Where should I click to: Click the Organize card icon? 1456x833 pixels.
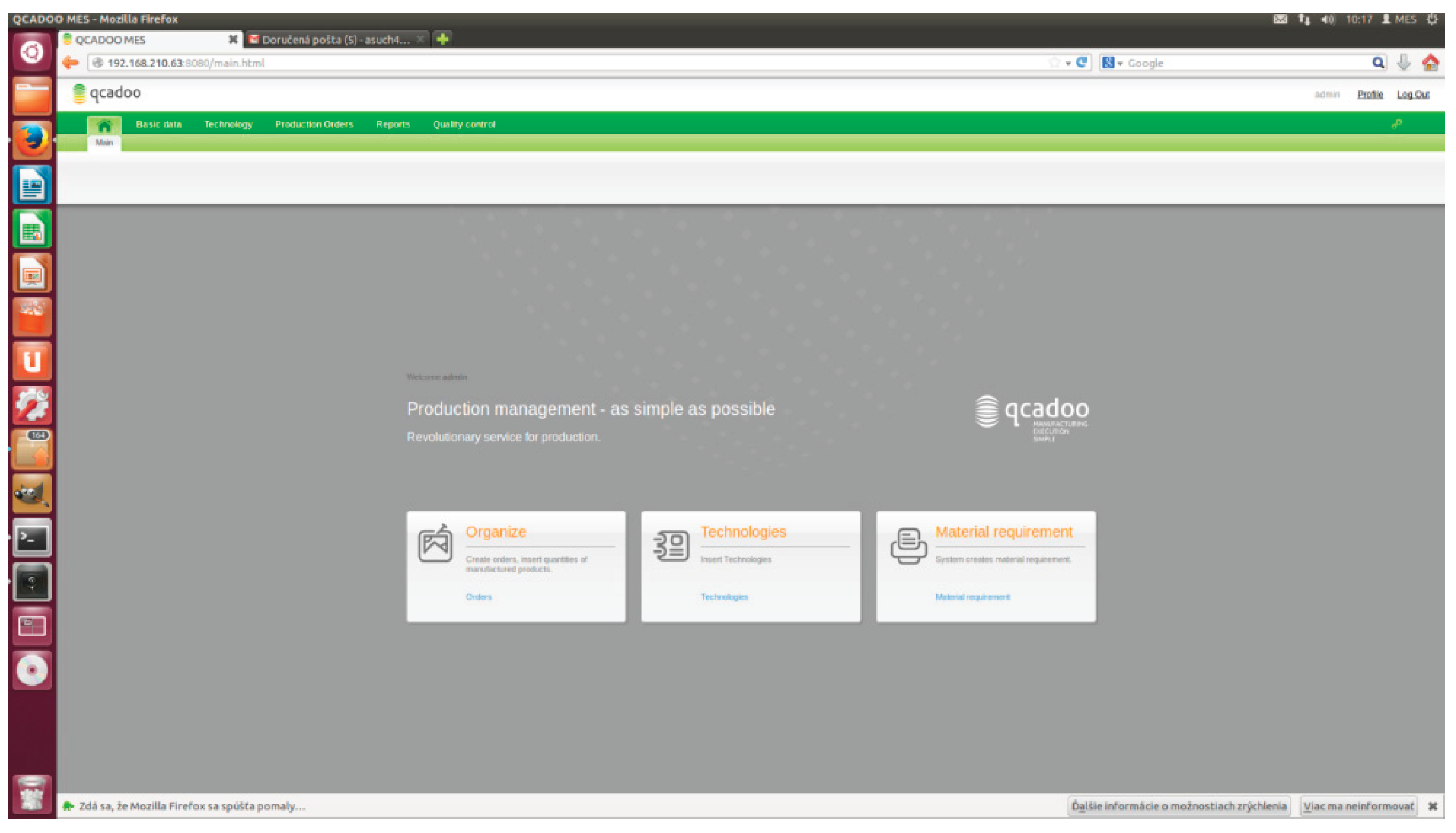pyautogui.click(x=435, y=543)
